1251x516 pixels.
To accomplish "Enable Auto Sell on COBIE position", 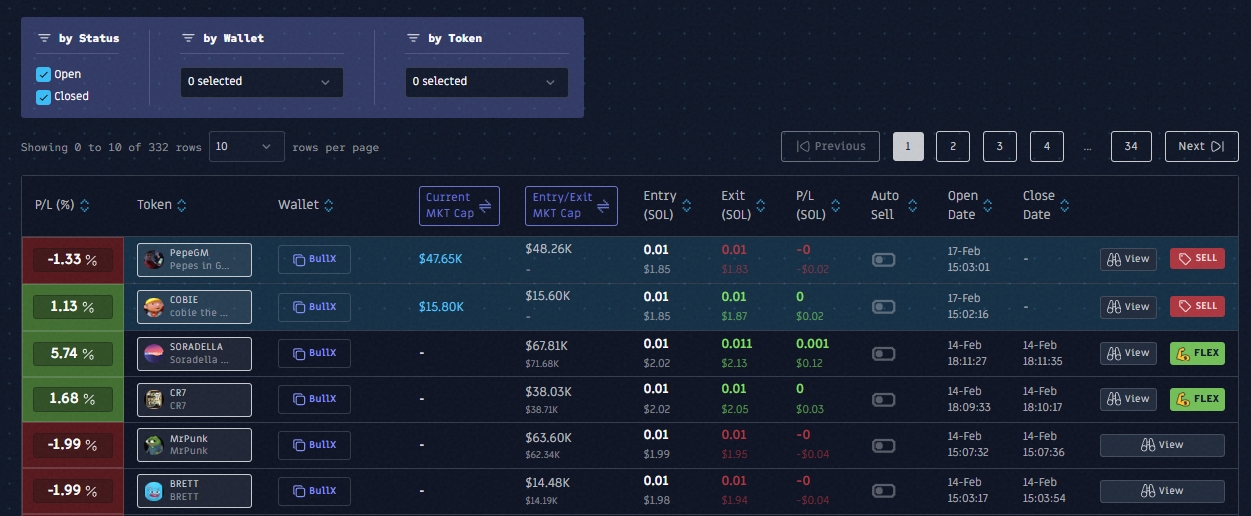I will click(x=884, y=307).
